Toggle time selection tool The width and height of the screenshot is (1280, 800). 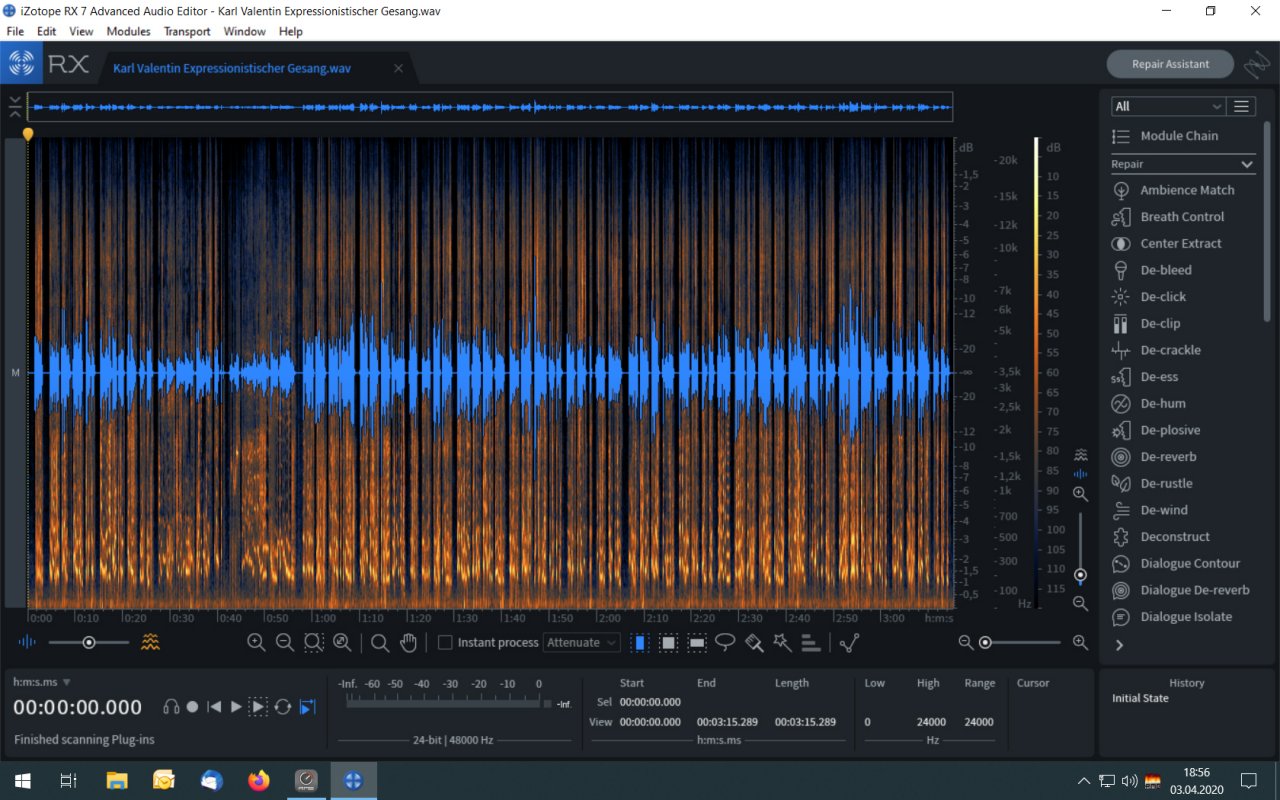click(x=639, y=643)
